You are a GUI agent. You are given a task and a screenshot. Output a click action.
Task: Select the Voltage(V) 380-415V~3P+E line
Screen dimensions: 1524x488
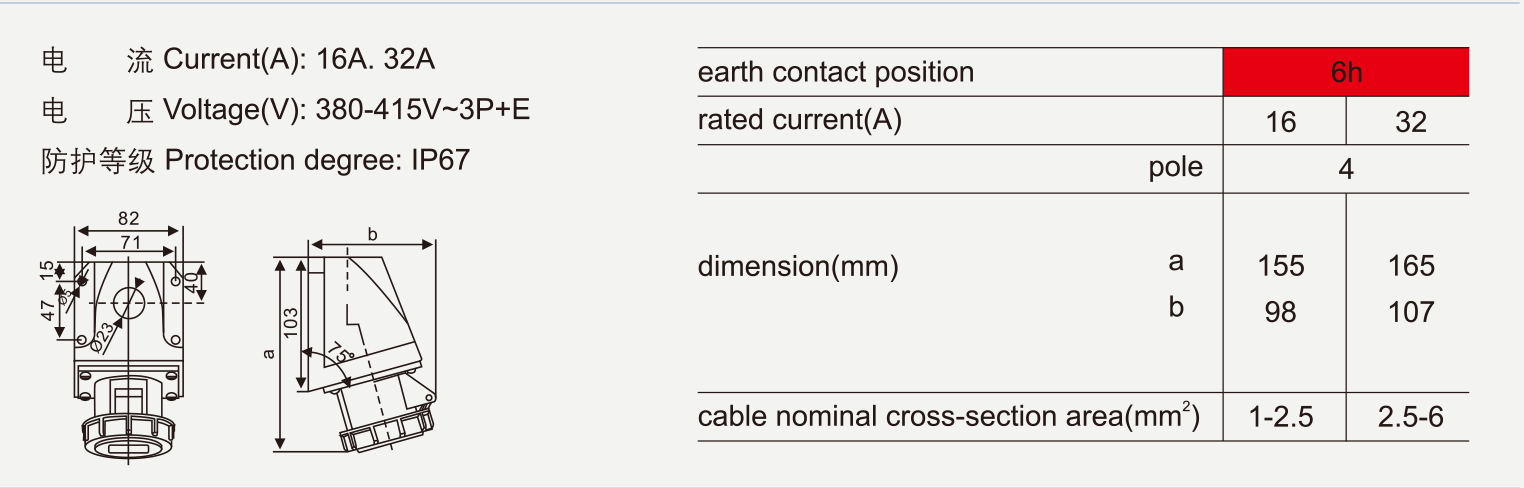[285, 109]
